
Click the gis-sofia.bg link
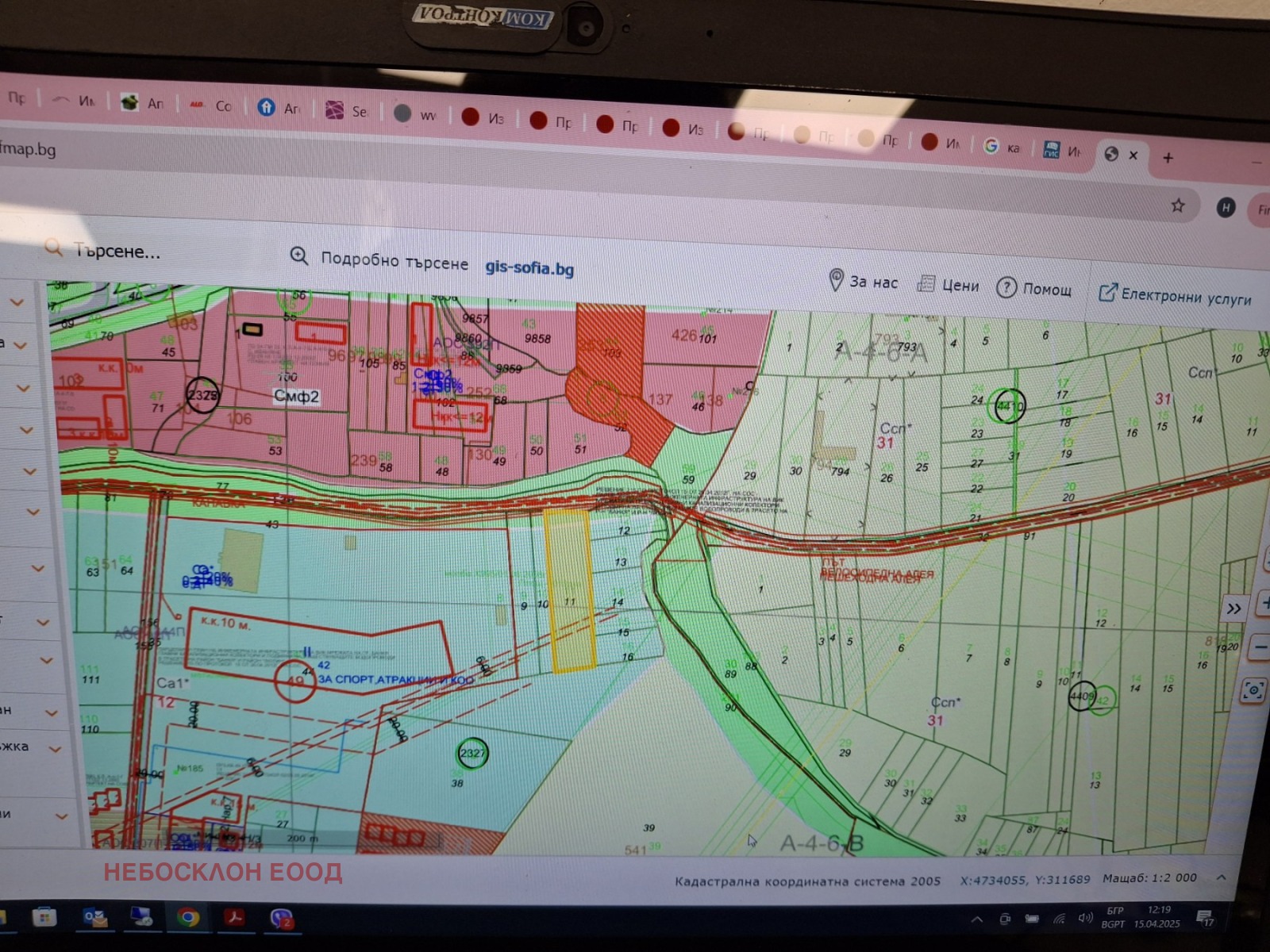coord(529,267)
